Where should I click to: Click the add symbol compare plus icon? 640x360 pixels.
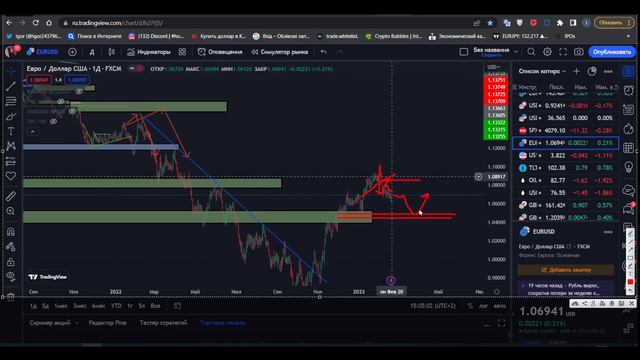[x=72, y=52]
